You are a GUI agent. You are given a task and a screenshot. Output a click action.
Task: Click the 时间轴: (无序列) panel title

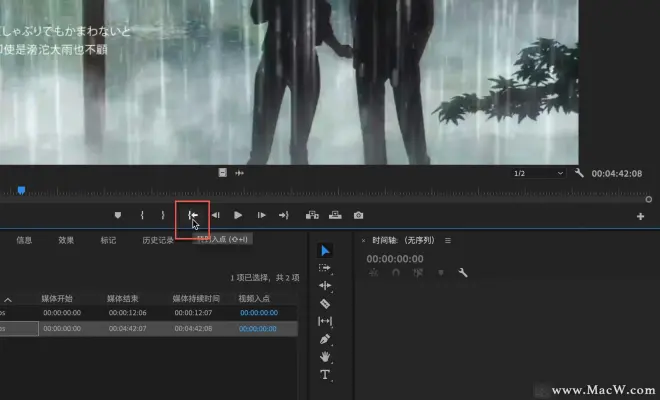click(x=403, y=240)
